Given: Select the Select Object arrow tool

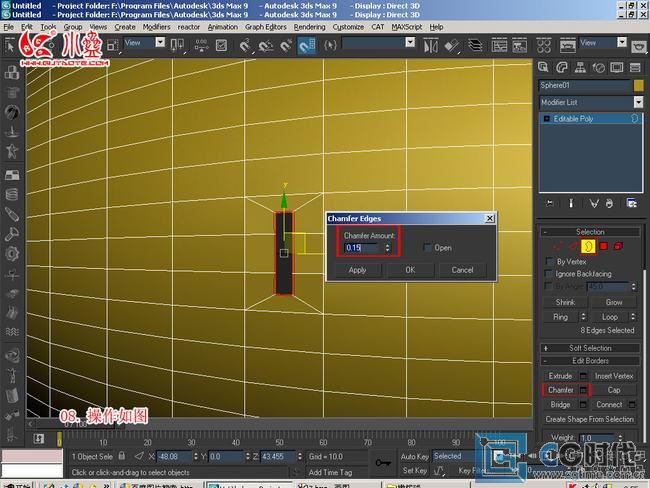Looking at the screenshot, I should tap(9, 46).
